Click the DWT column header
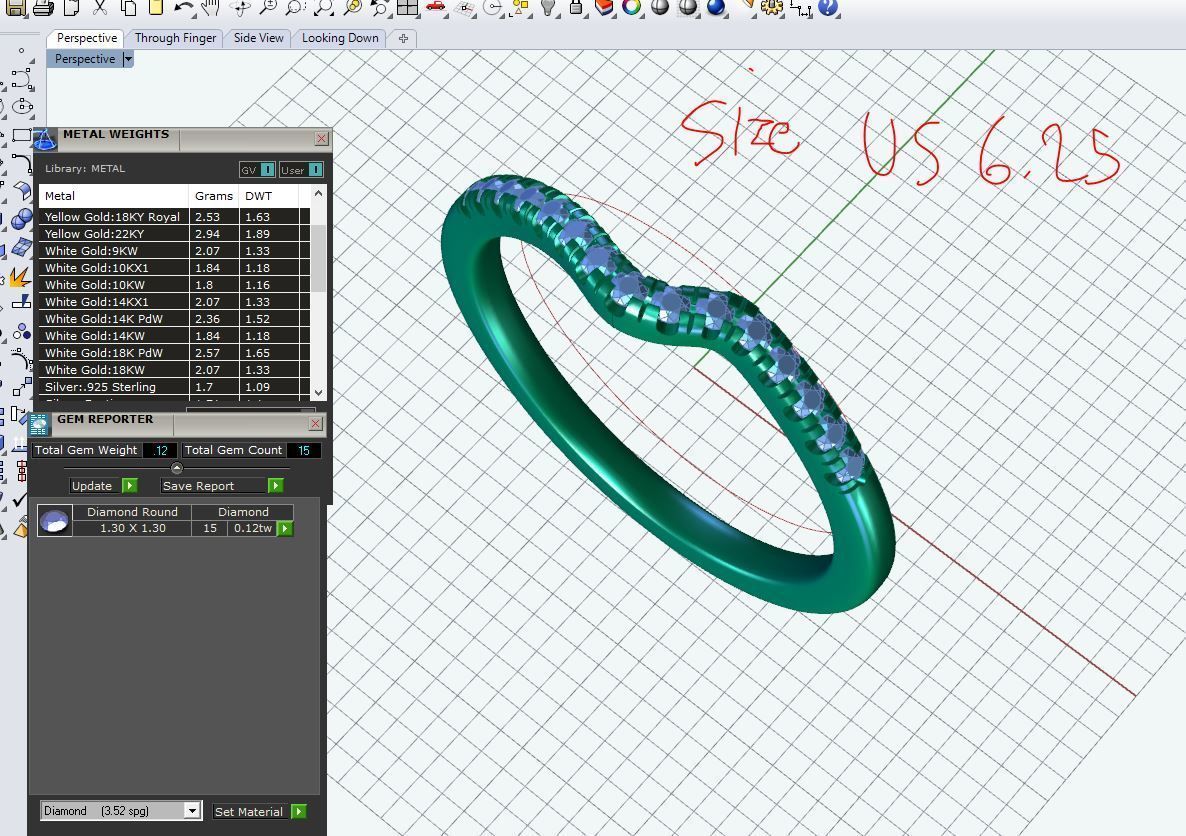This screenshot has width=1186, height=836. [269, 196]
